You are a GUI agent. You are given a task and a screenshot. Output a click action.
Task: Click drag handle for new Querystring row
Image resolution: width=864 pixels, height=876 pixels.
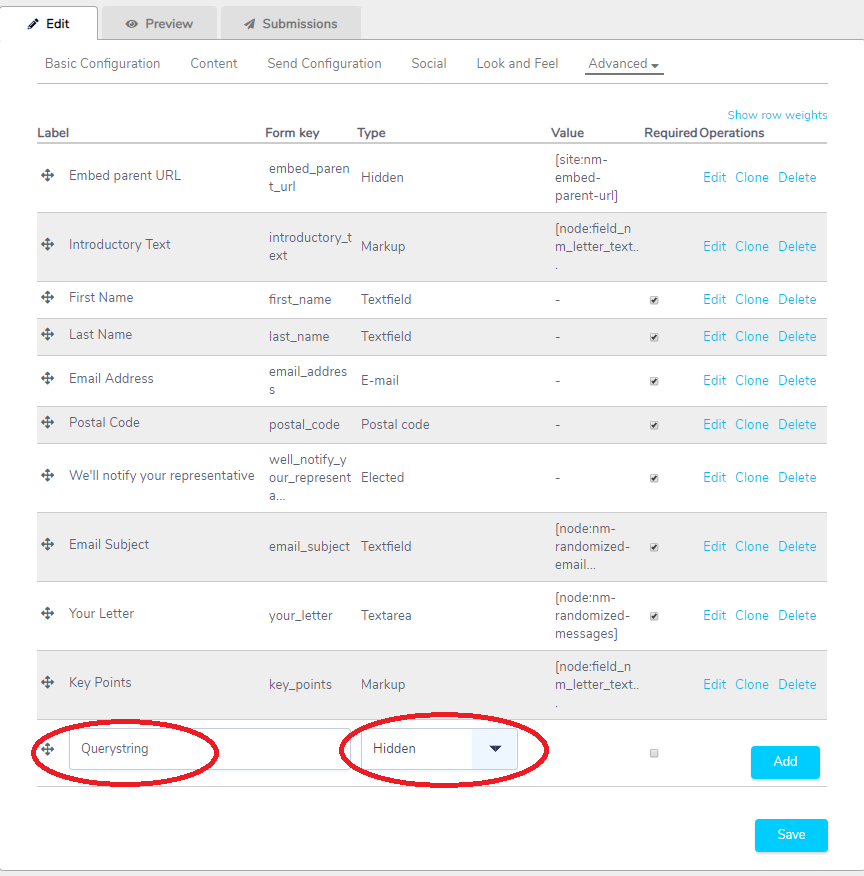point(47,749)
